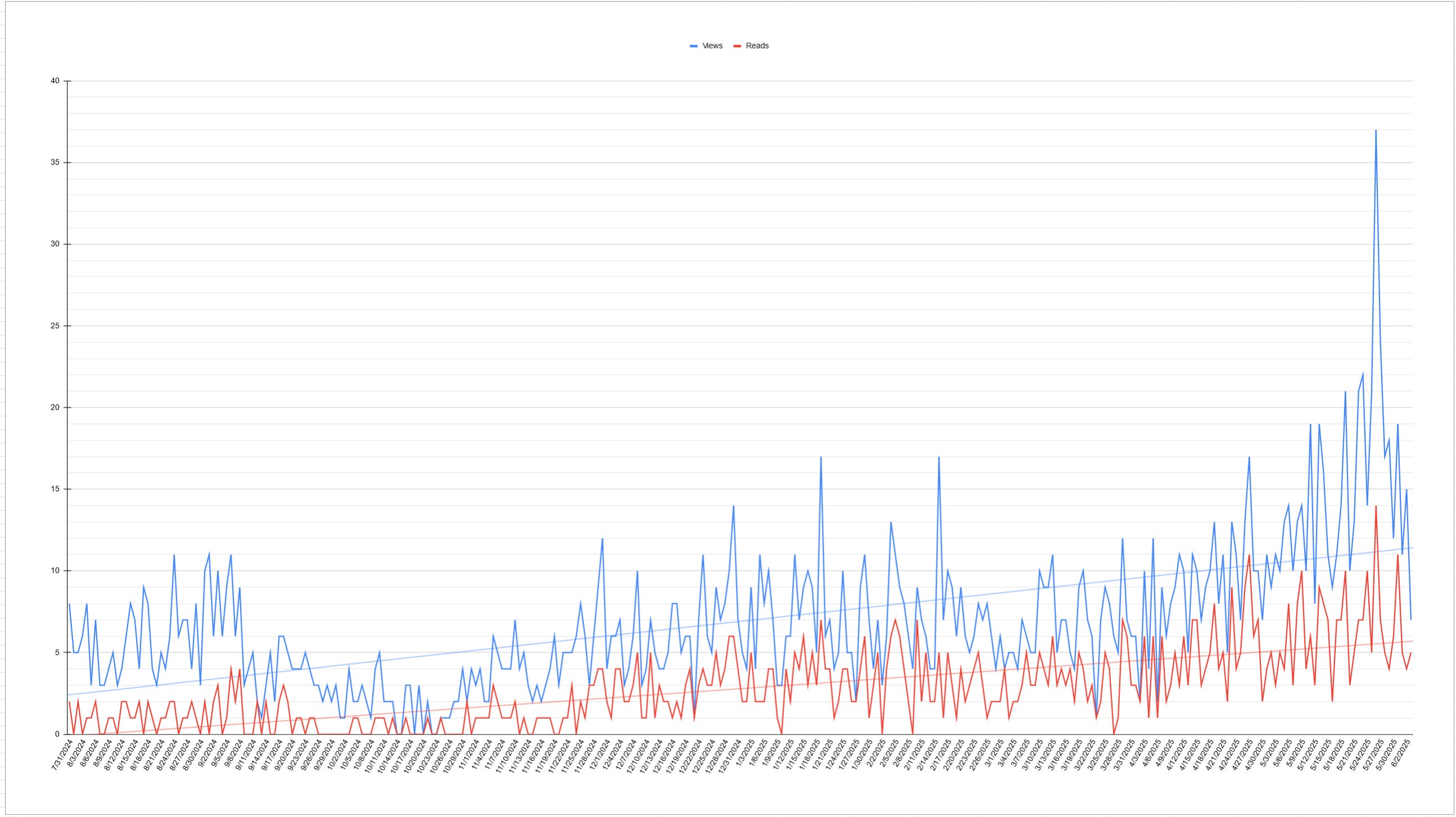1456x817 pixels.
Task: Click the 5 y-axis tick label
Action: [57, 652]
